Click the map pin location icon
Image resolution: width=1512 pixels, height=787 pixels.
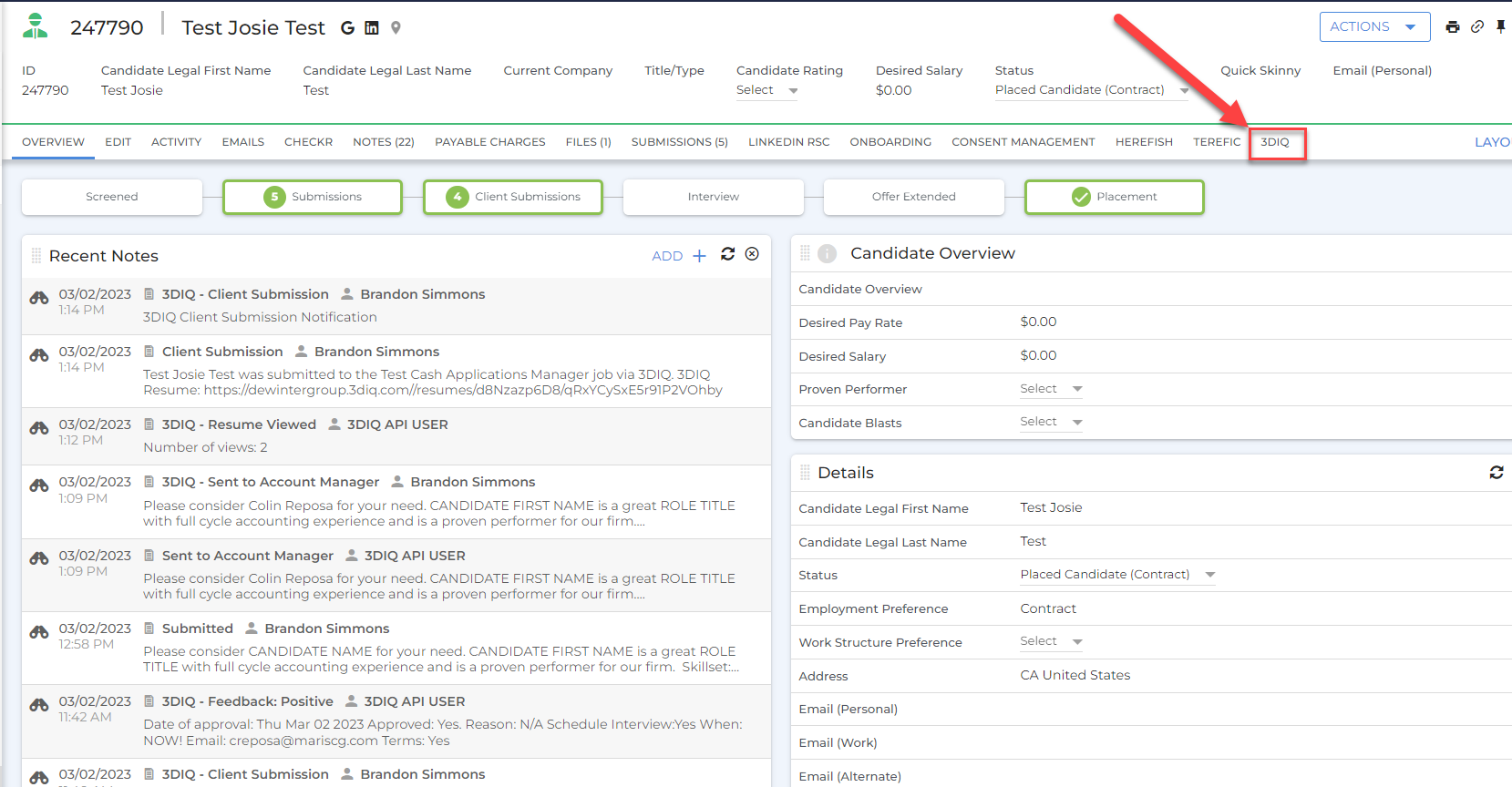[x=396, y=28]
